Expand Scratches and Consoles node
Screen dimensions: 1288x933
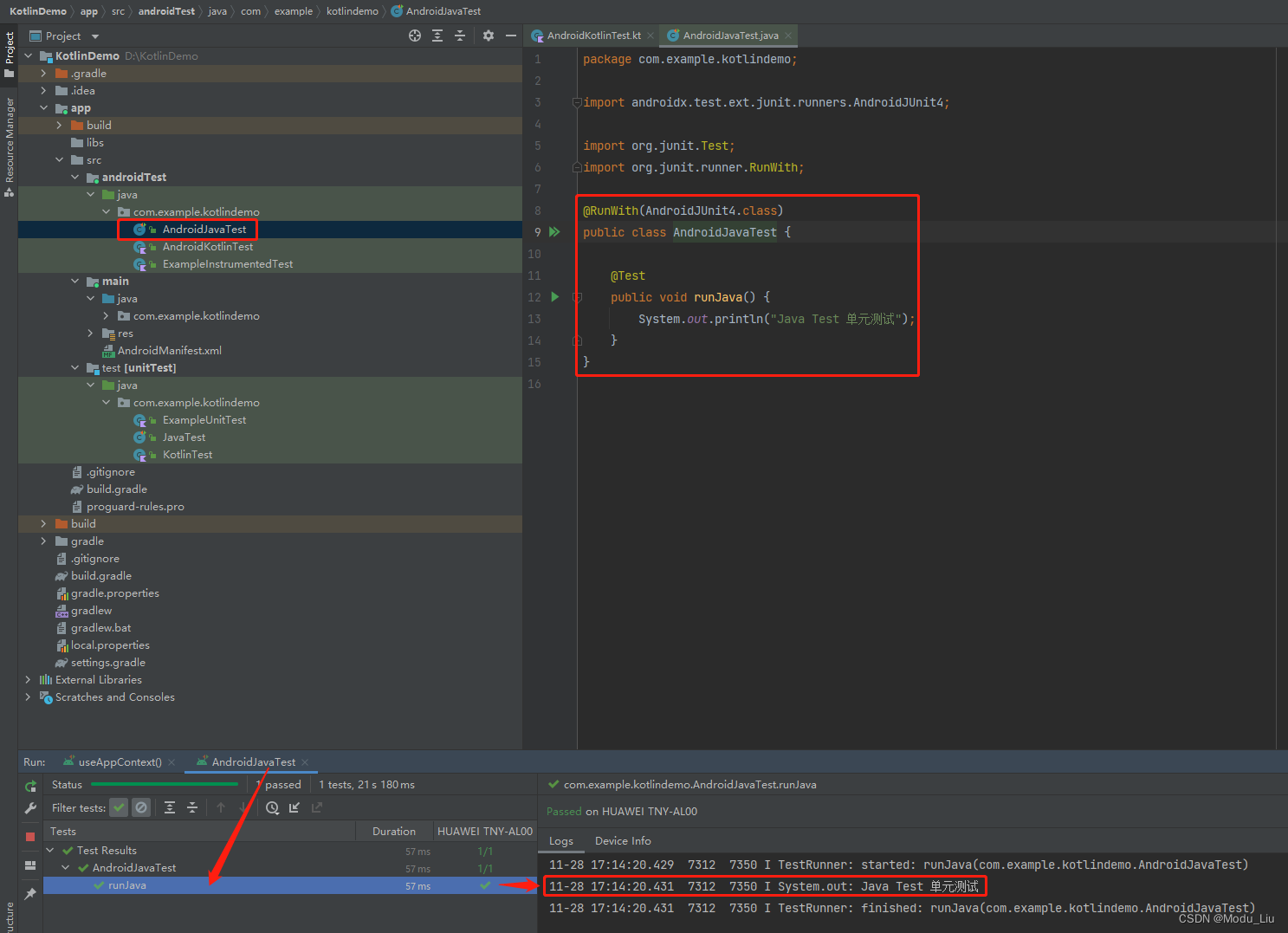coord(29,697)
